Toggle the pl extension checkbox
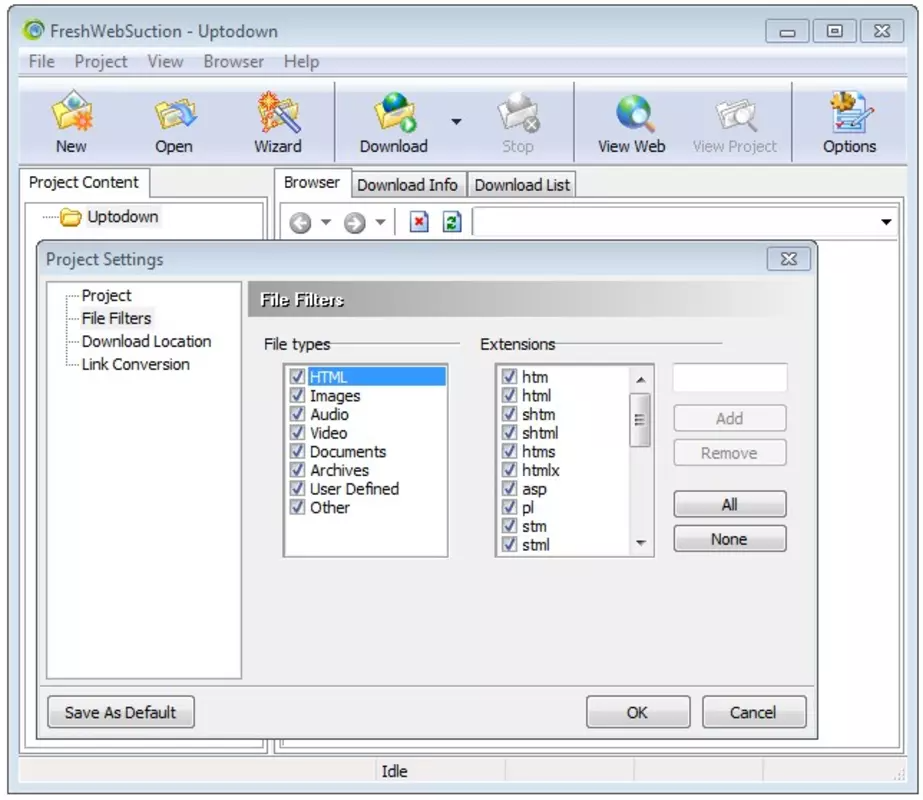The width and height of the screenshot is (923, 800). click(x=509, y=507)
